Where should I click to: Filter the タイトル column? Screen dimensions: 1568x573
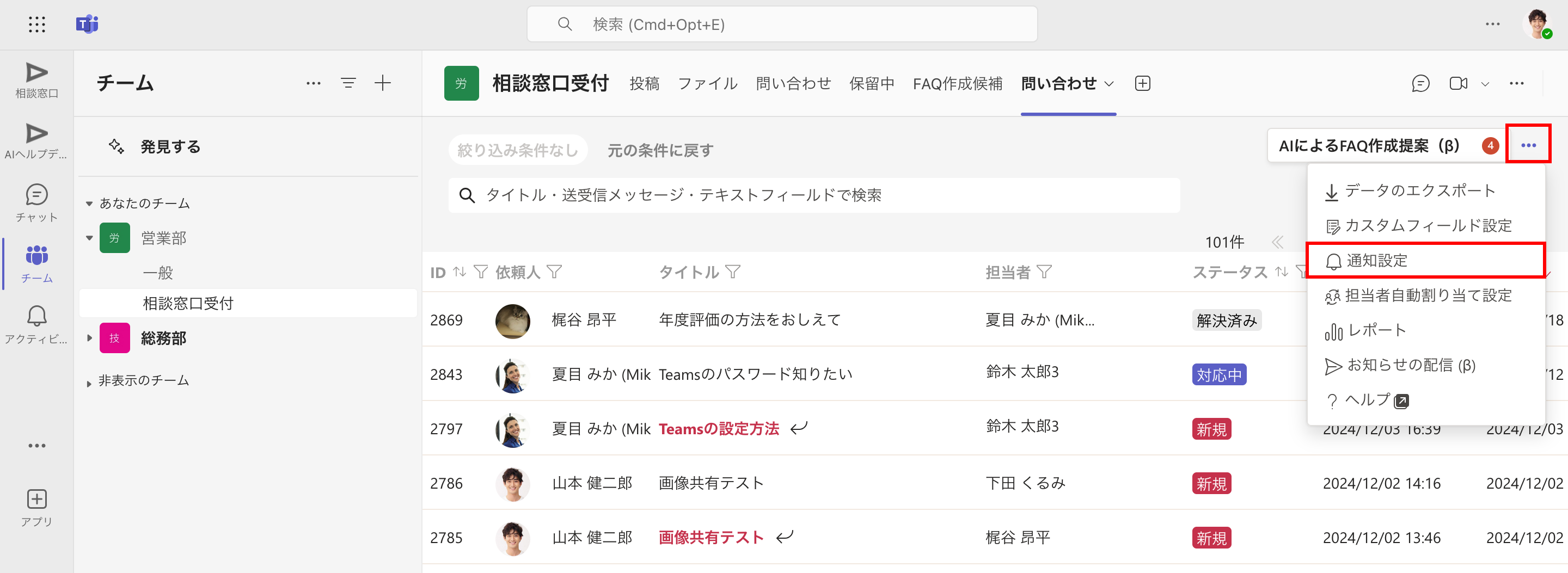coord(733,272)
